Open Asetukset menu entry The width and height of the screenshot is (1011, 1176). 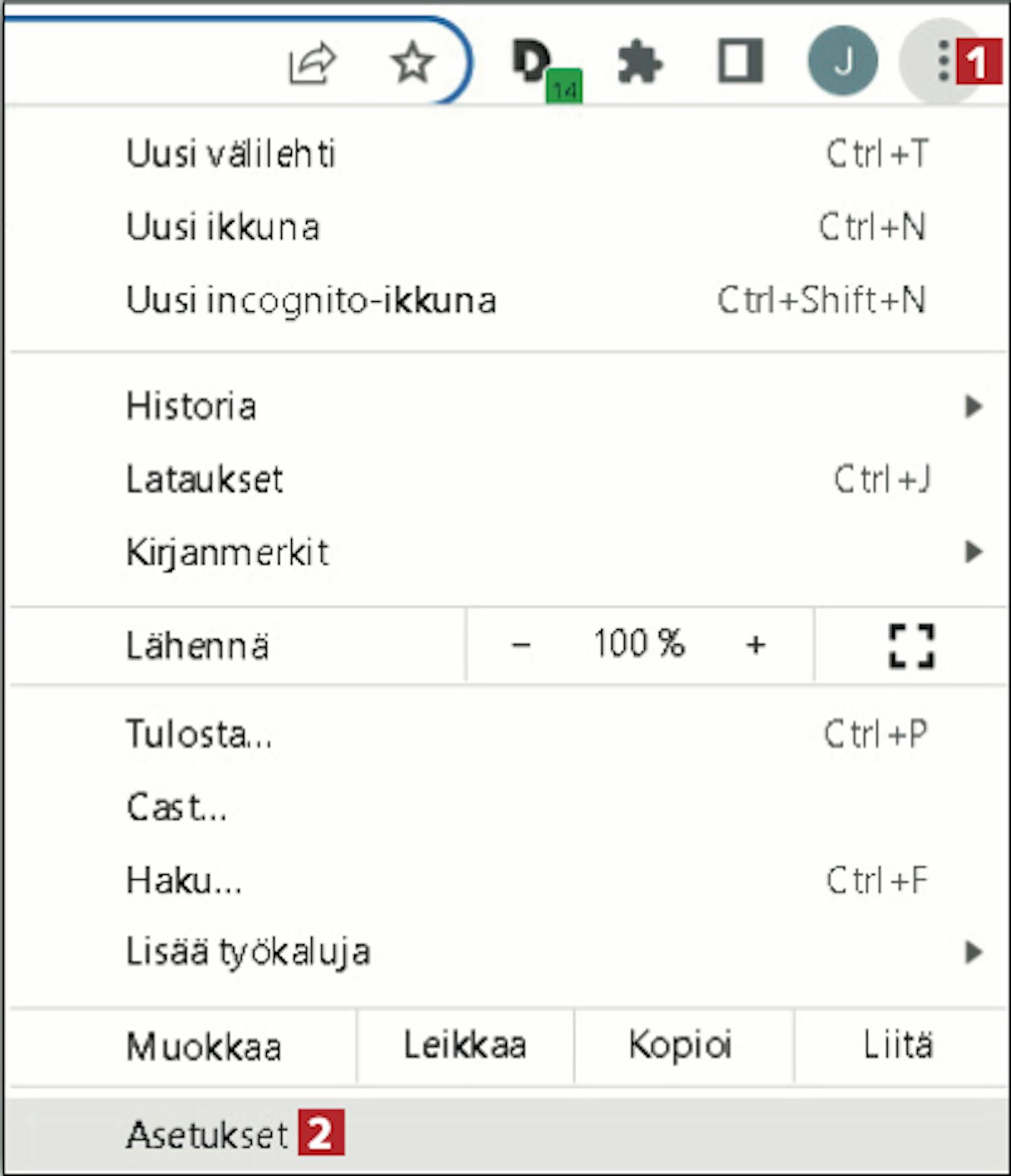(508, 1135)
